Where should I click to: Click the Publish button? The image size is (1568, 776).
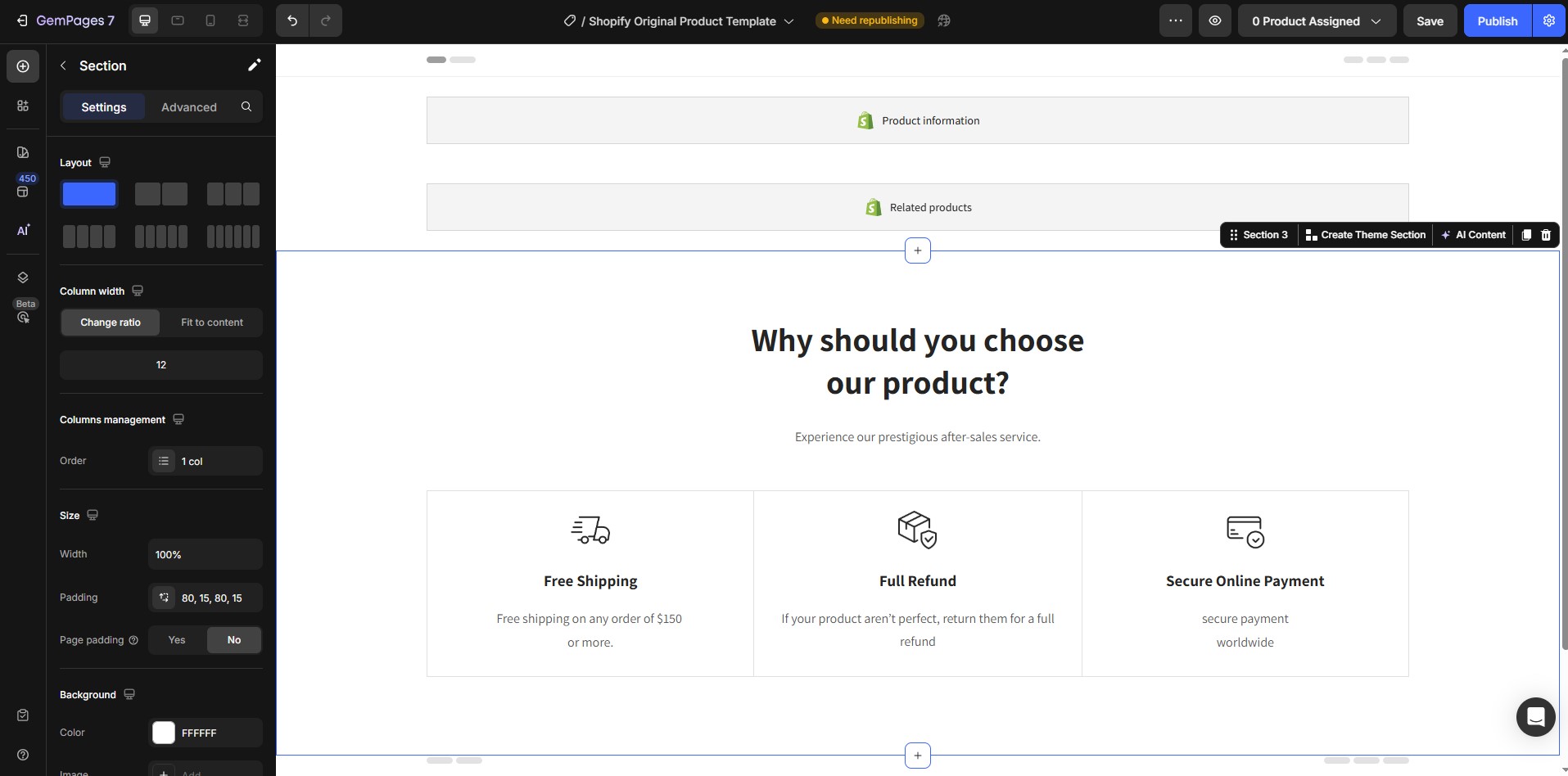click(x=1497, y=20)
